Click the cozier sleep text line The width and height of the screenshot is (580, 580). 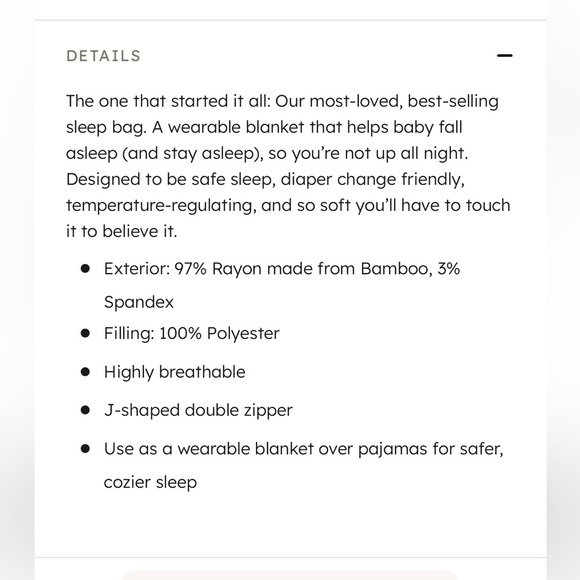point(150,482)
